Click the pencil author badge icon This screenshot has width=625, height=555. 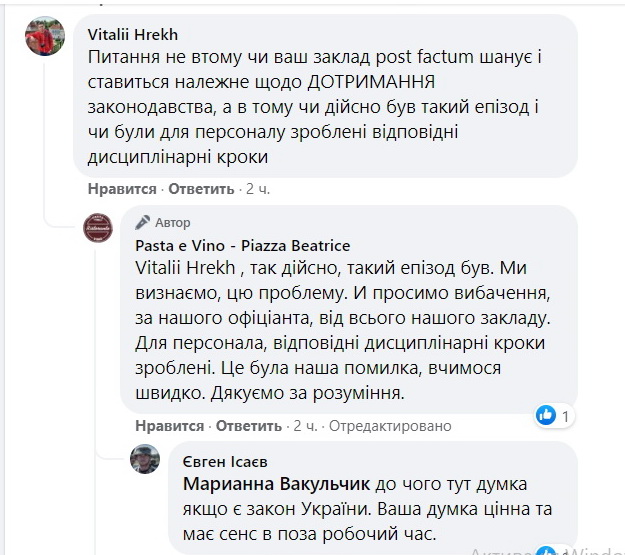pos(143,222)
